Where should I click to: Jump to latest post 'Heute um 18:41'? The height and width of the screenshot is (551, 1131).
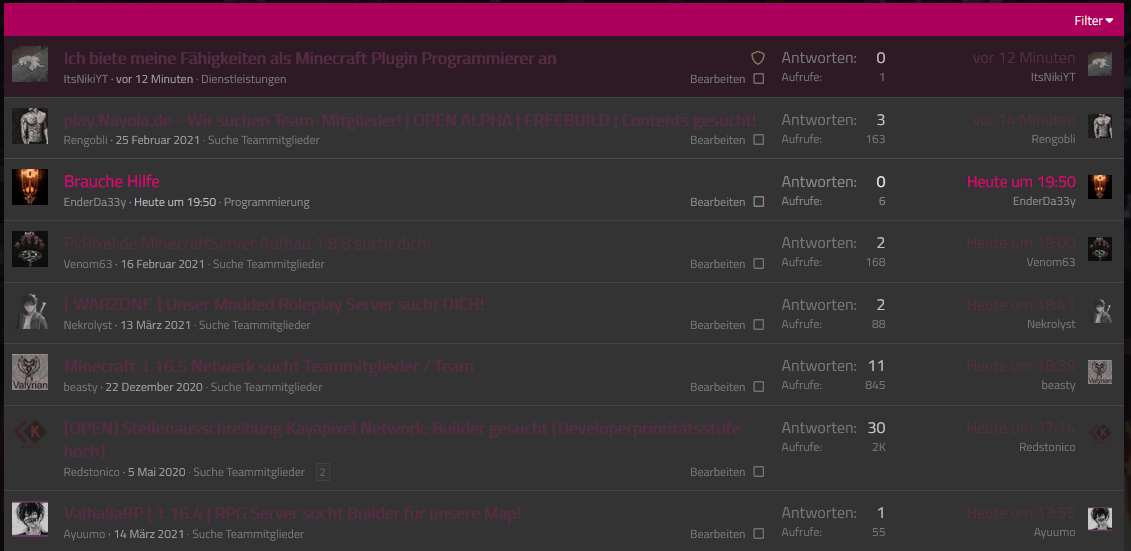click(1021, 304)
